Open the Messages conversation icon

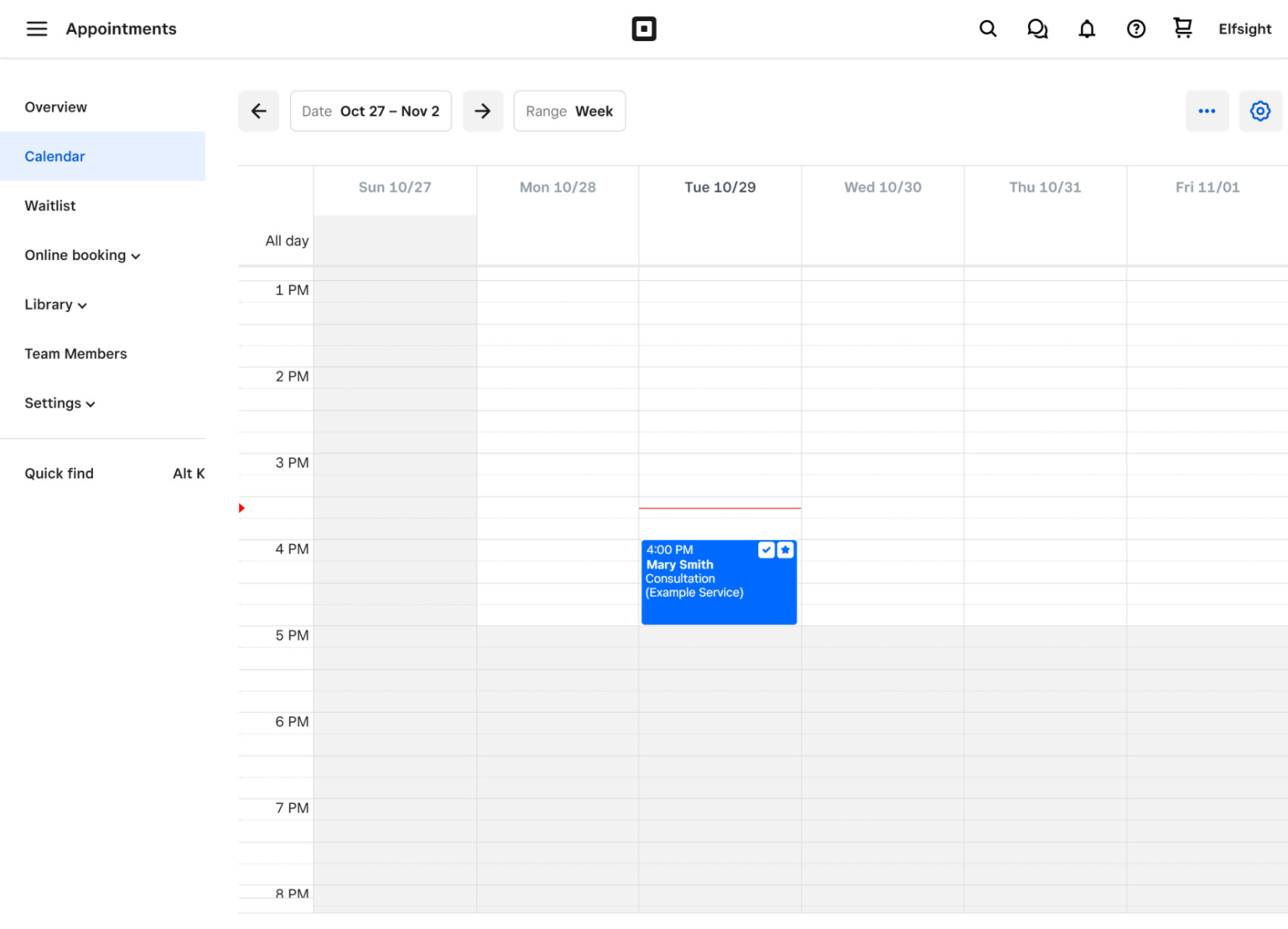1037,29
